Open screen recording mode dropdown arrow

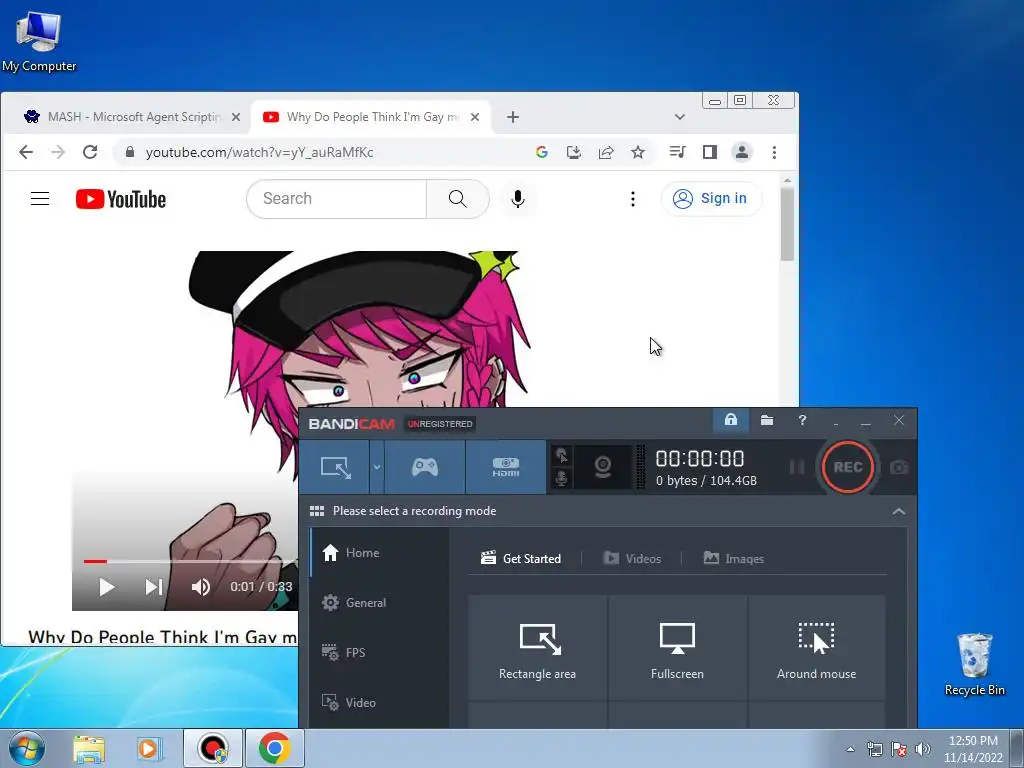click(377, 467)
